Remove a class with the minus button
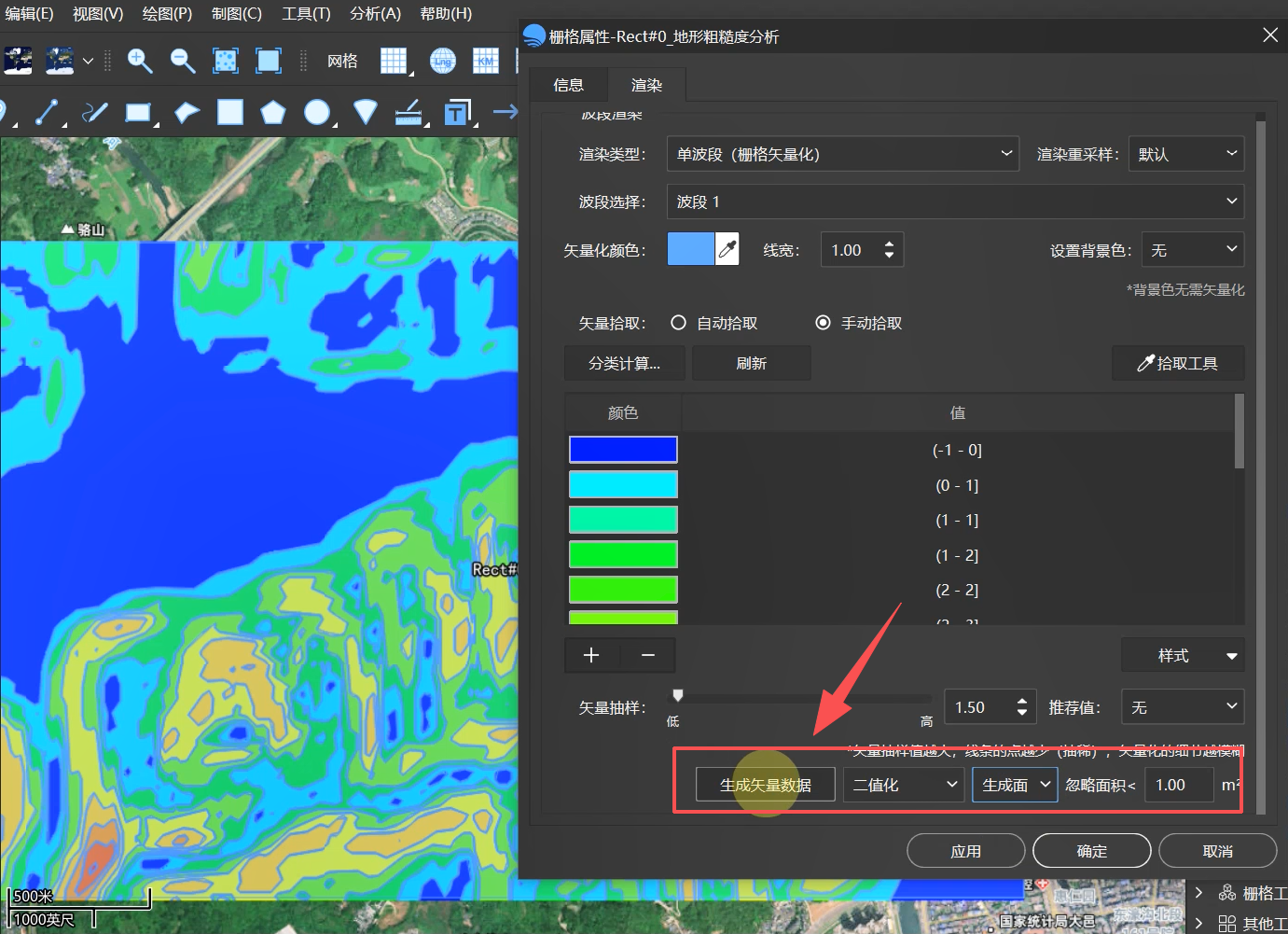Screen dimensions: 1288x934 point(648,655)
